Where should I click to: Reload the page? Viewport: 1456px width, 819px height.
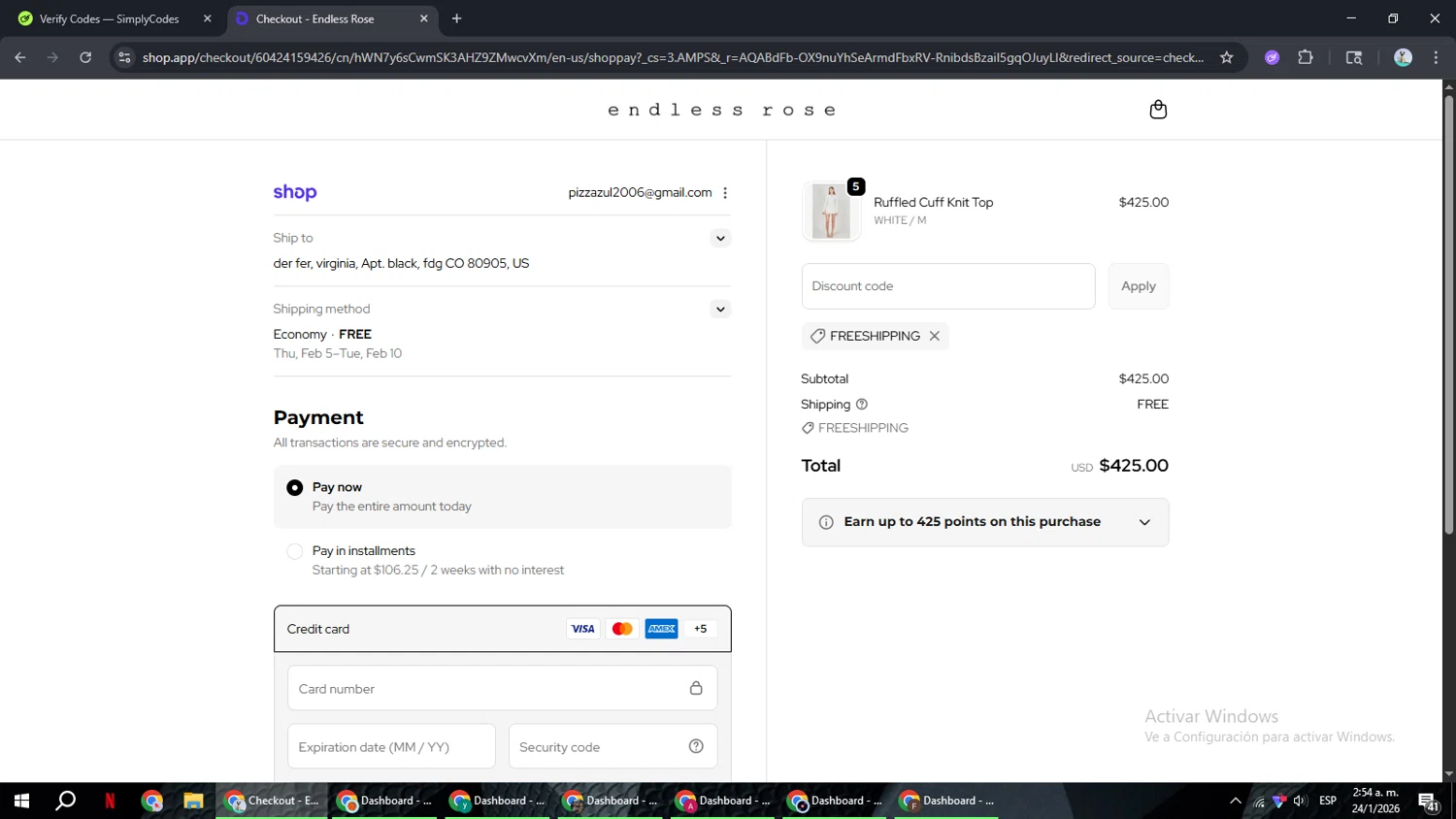[85, 57]
